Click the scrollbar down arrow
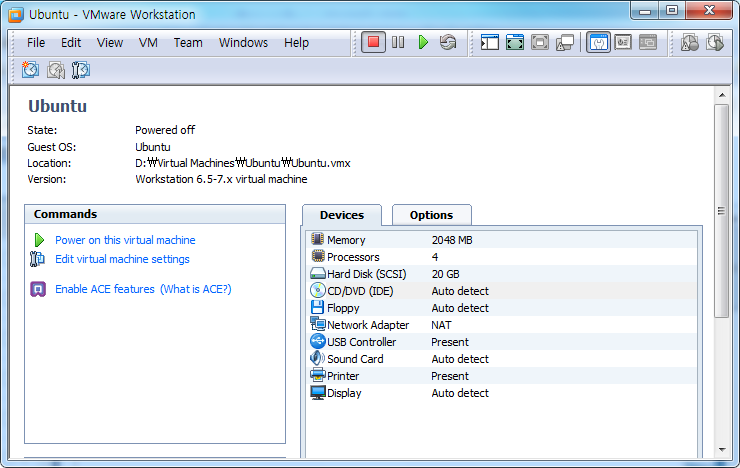 point(722,450)
